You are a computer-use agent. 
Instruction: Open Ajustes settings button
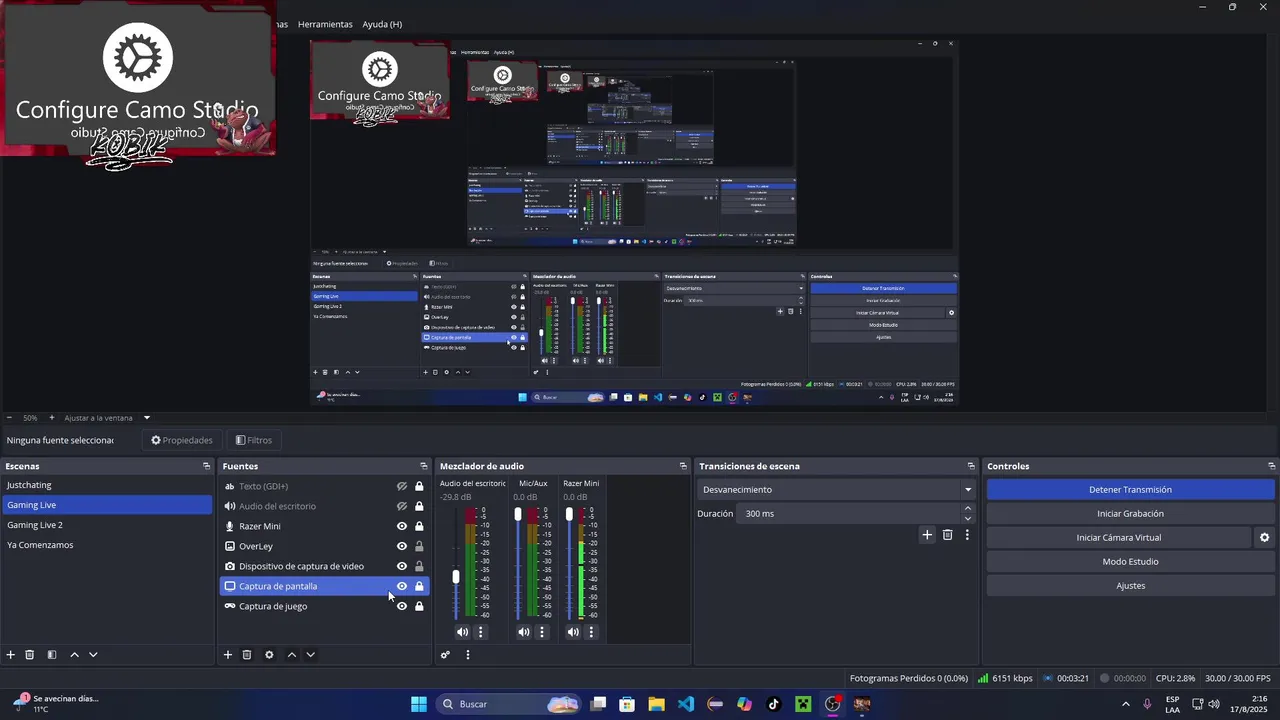tap(1130, 586)
